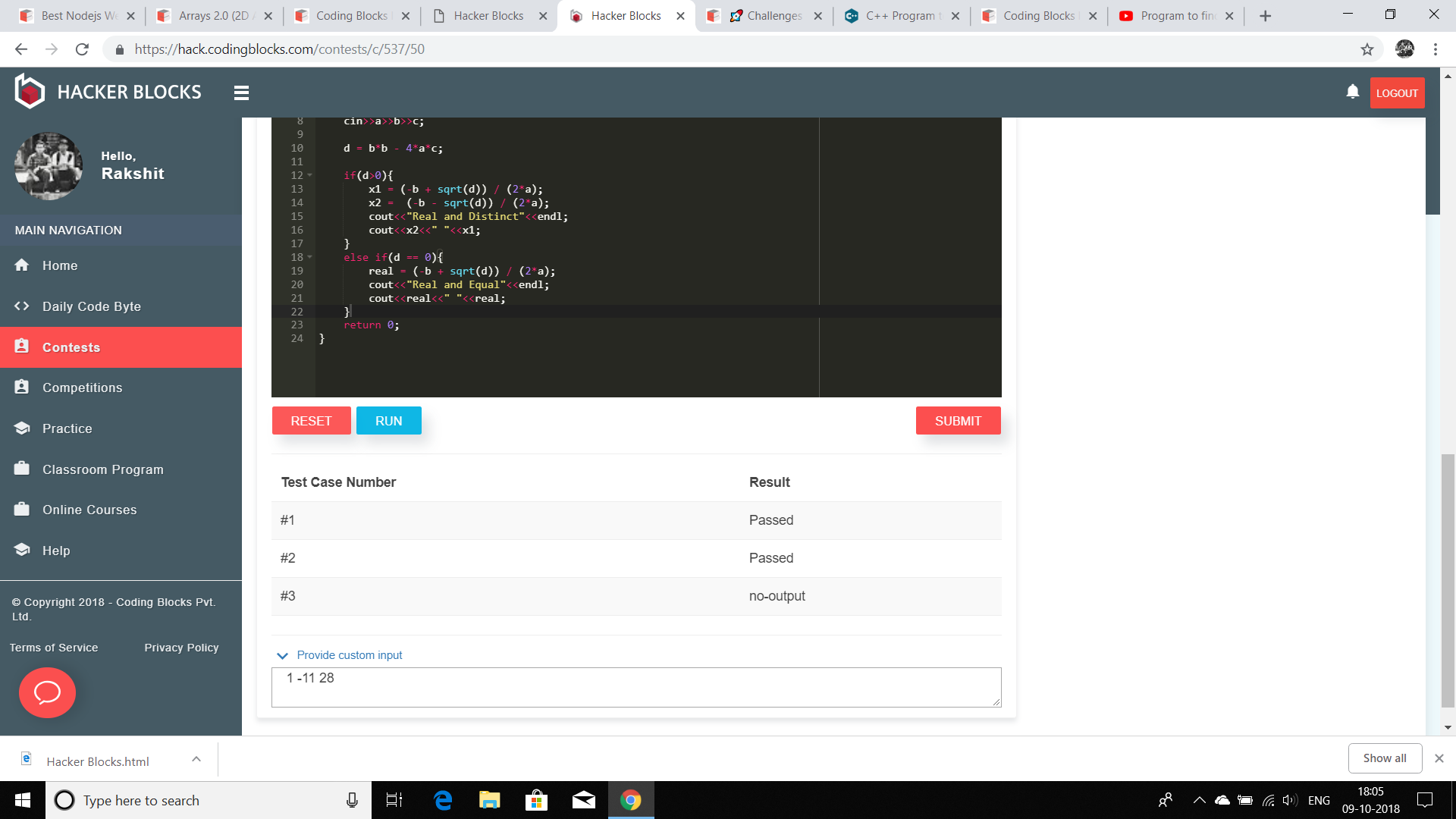The width and height of the screenshot is (1456, 819).
Task: Click the Classroom Program briefcase icon
Action: coord(22,469)
